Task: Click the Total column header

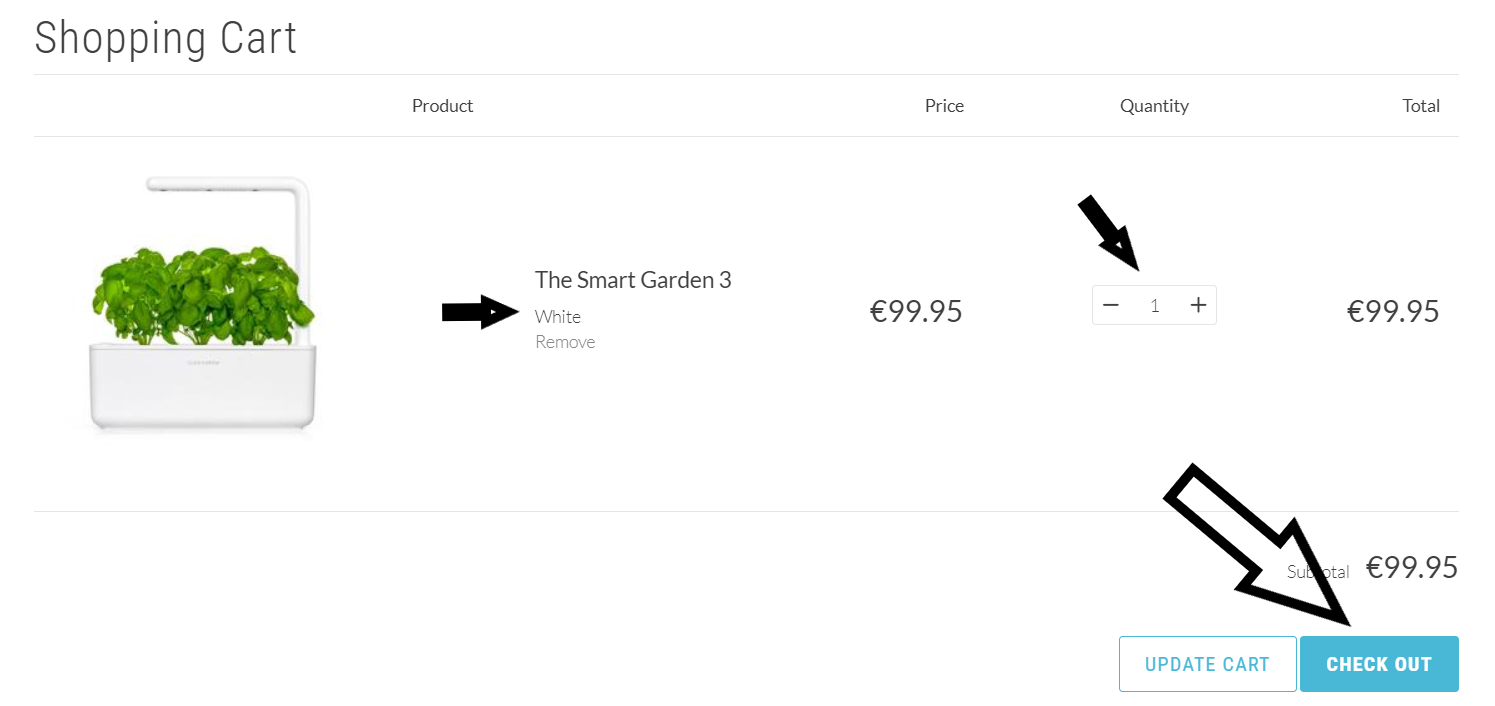Action: coord(1421,106)
